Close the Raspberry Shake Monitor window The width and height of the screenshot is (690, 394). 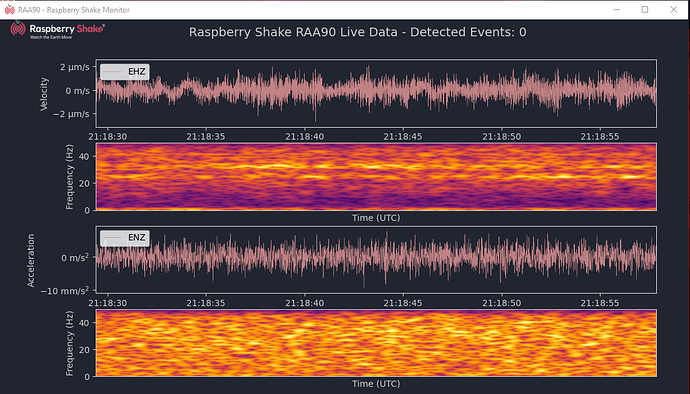coord(673,10)
